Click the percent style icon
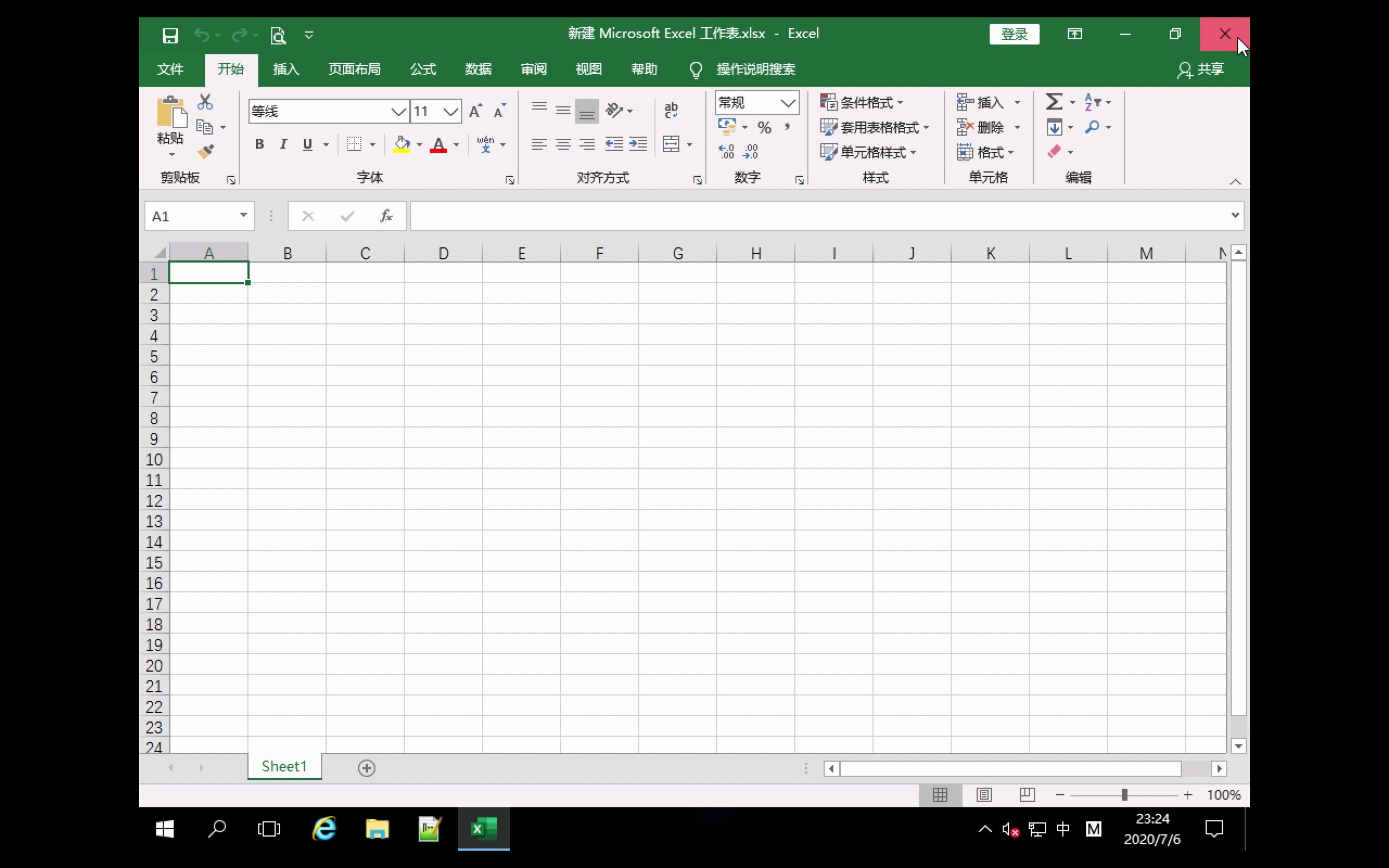 764,127
